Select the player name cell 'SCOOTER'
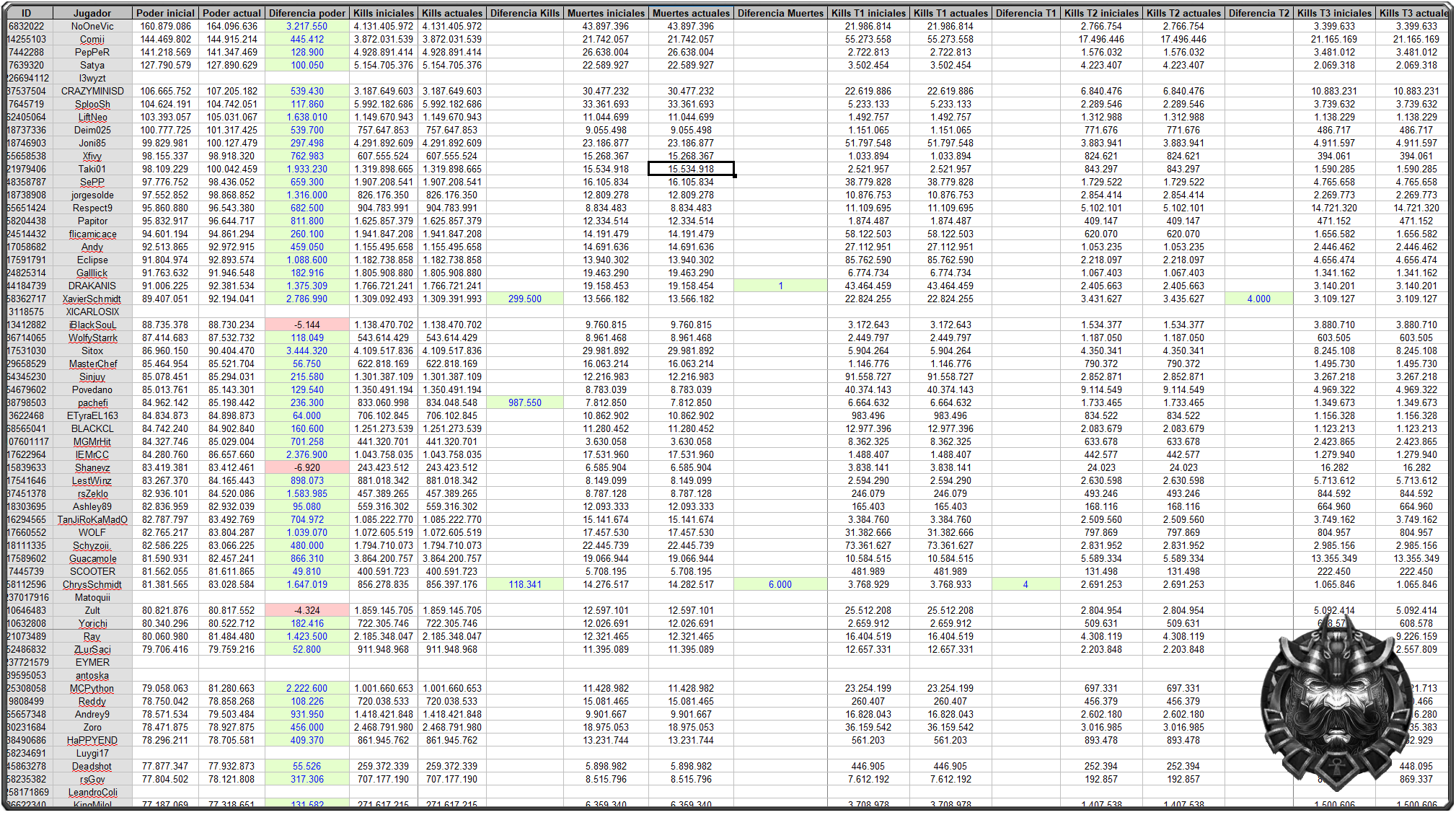This screenshot has height=815, width=1456. [x=92, y=571]
